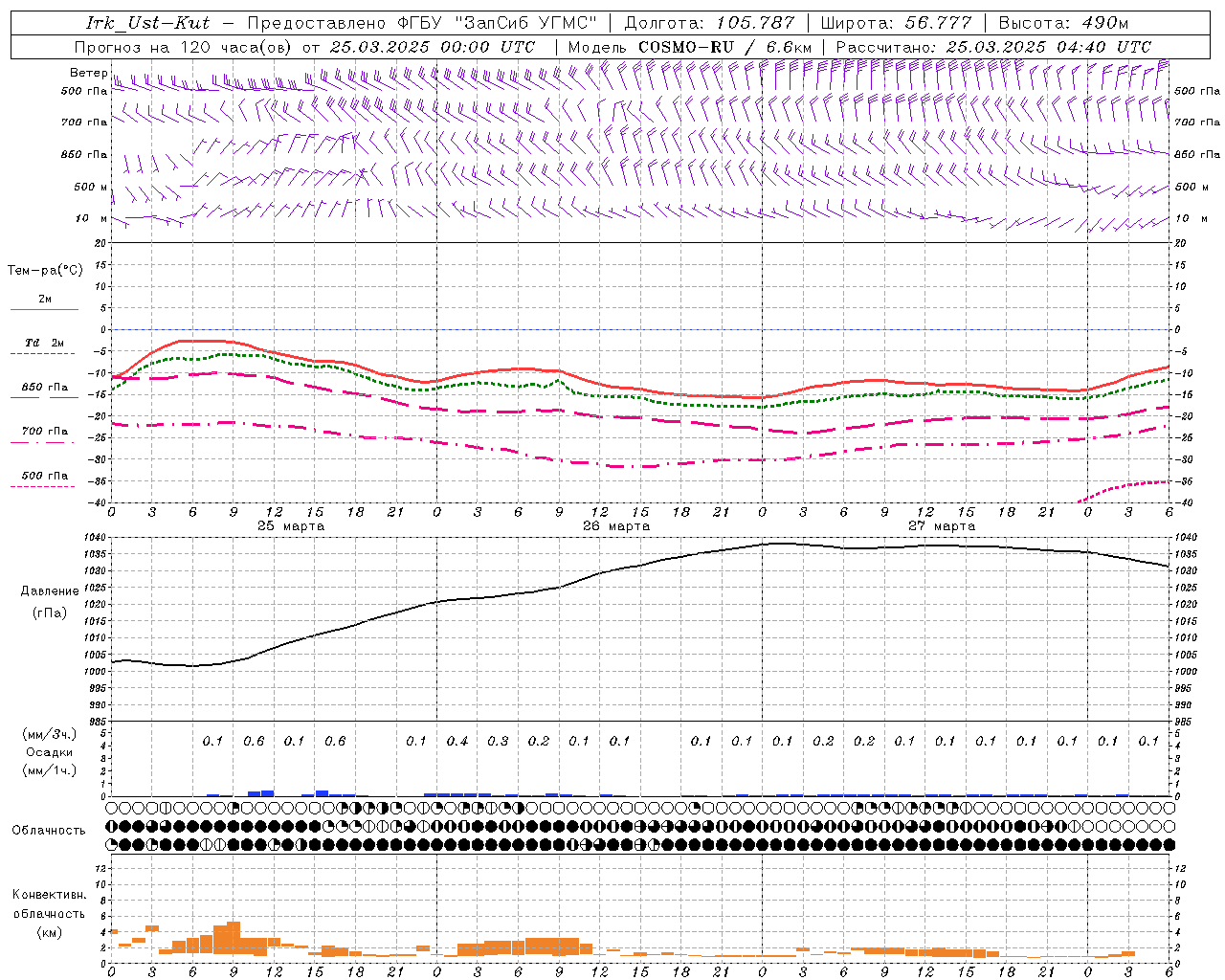Click the Конвективн. облачность panel label
Screen dimensions: 1225x980
pyautogui.click(x=50, y=904)
